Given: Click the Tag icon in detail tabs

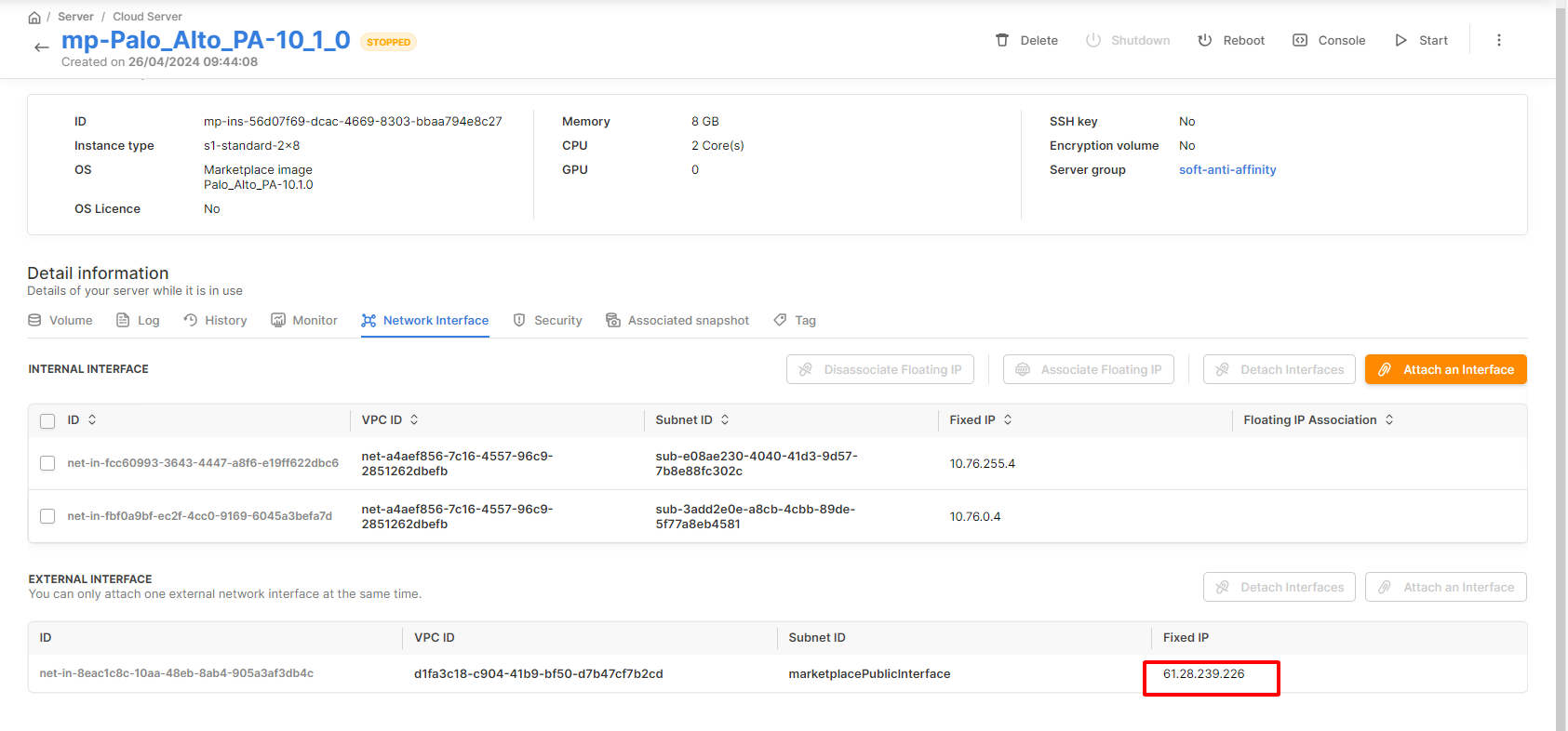Looking at the screenshot, I should [x=781, y=320].
